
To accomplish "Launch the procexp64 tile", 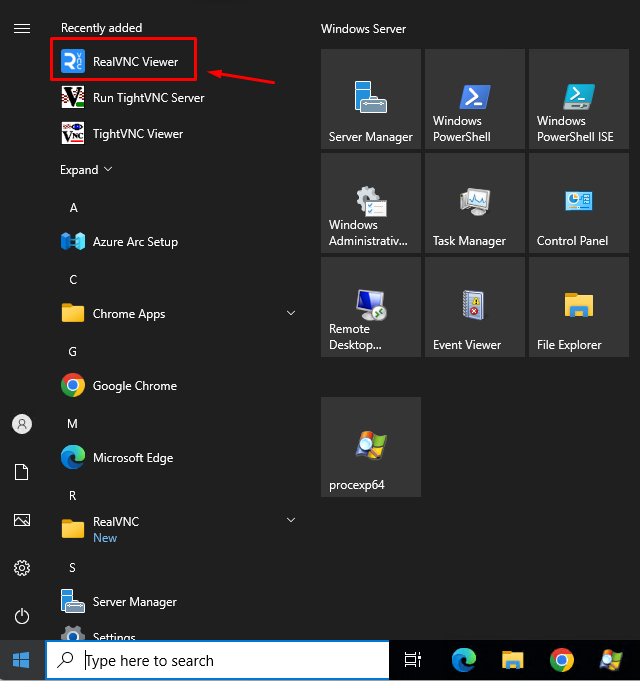I will pyautogui.click(x=370, y=447).
